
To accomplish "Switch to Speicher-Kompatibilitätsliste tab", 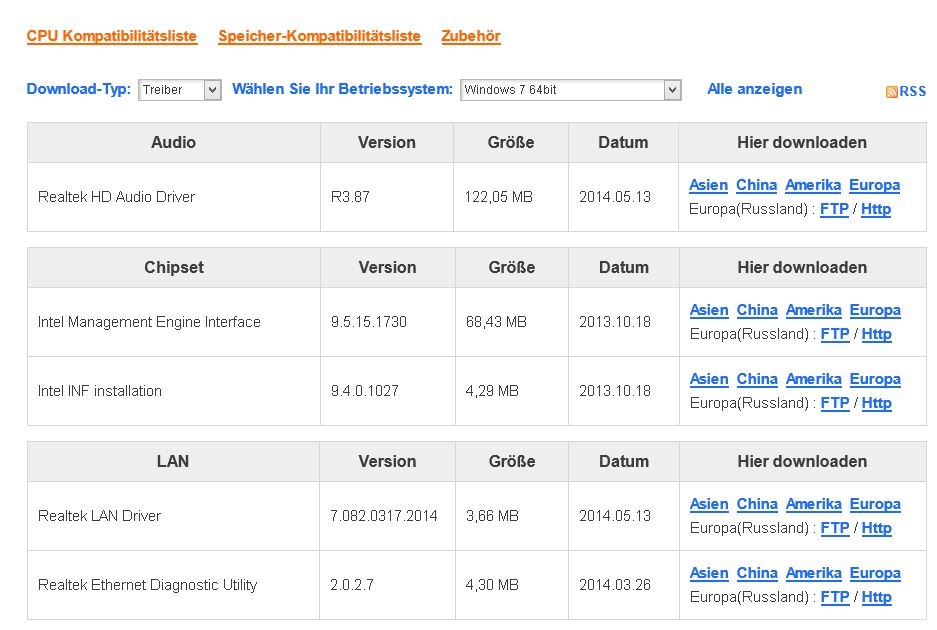I will [320, 36].
